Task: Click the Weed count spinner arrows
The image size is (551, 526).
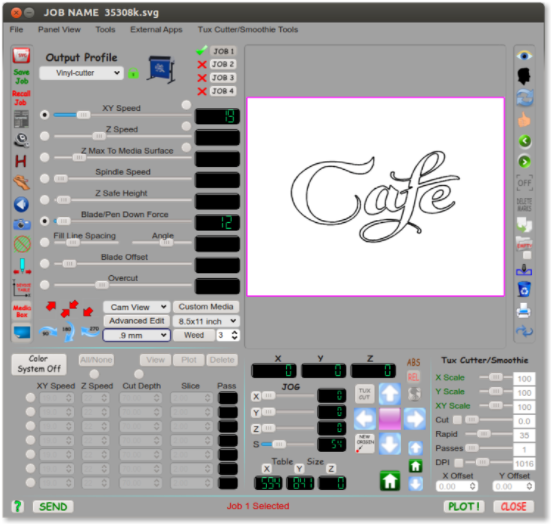Action: pos(235,335)
